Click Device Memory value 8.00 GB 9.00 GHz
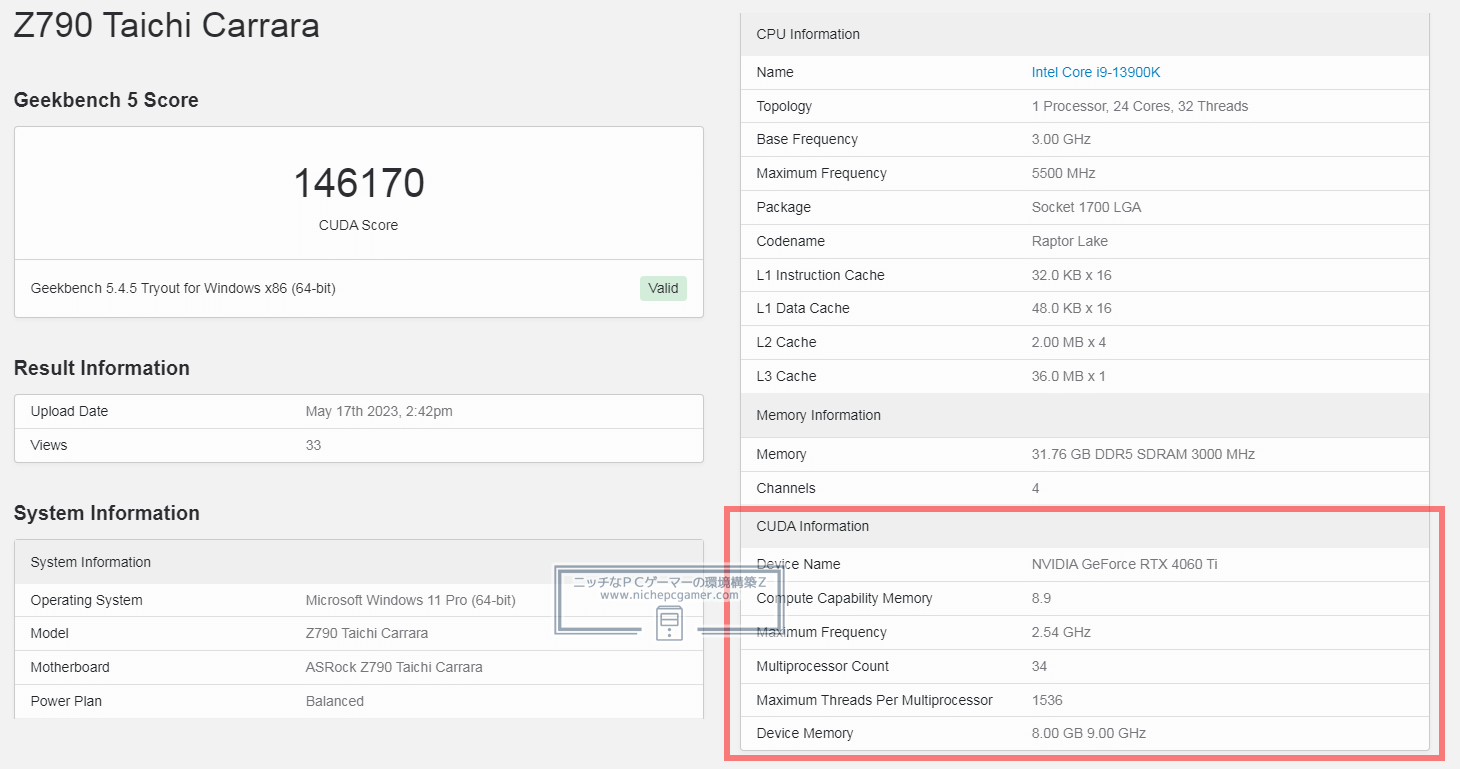The height and width of the screenshot is (769, 1460). (x=1089, y=733)
